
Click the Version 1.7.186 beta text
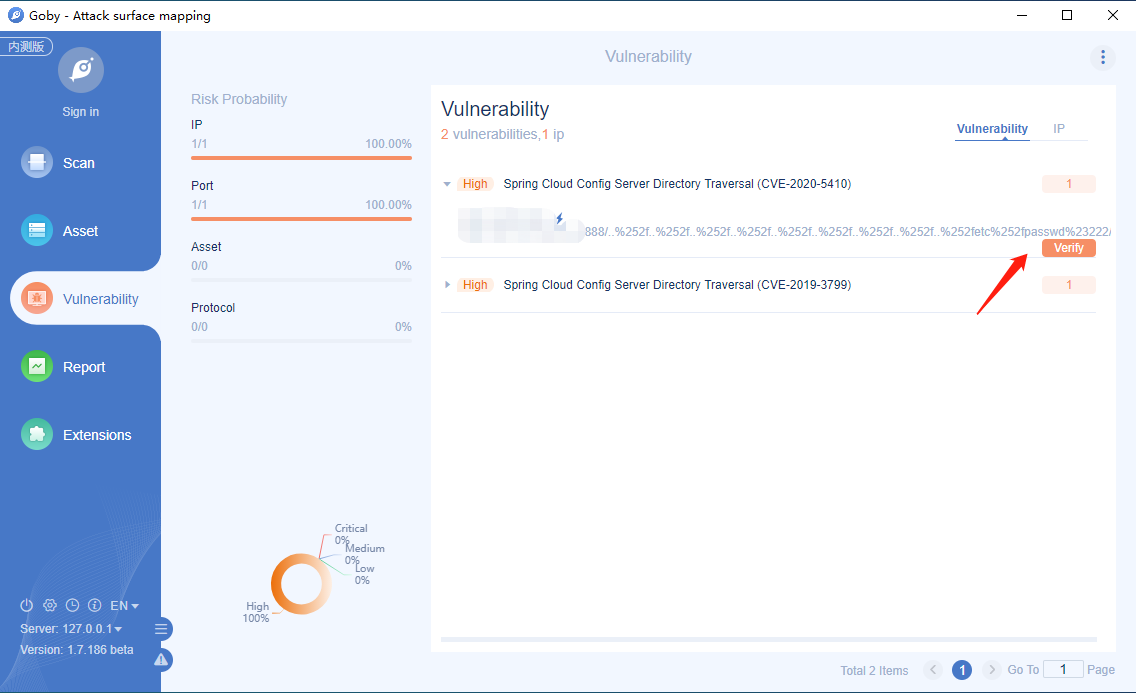77,650
